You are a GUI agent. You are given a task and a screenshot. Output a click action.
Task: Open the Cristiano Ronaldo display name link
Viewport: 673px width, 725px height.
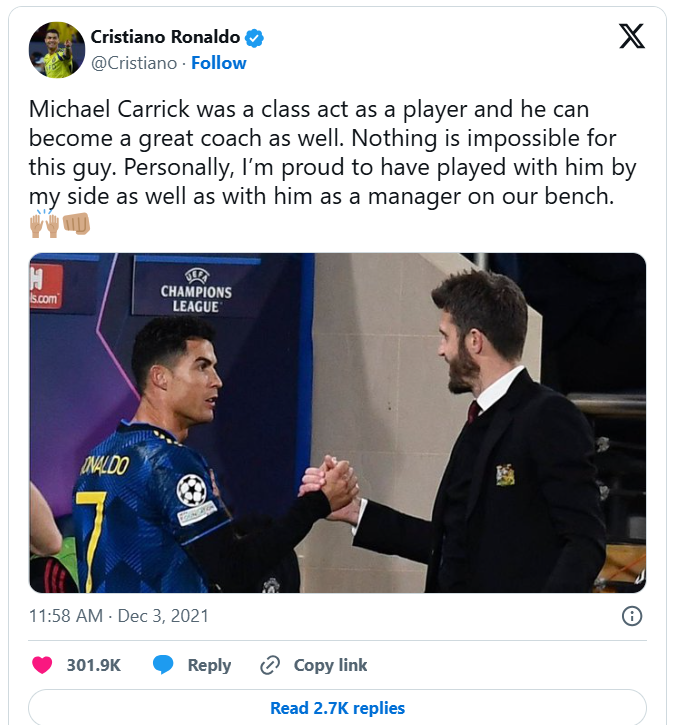pyautogui.click(x=165, y=38)
